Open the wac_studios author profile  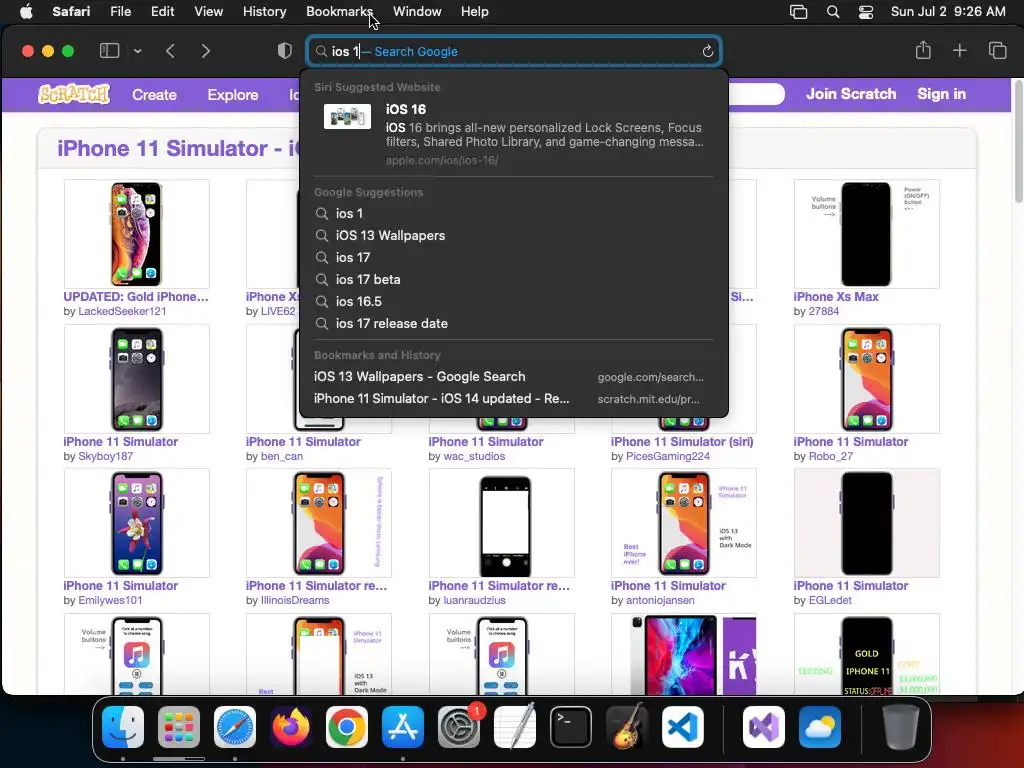(x=474, y=456)
